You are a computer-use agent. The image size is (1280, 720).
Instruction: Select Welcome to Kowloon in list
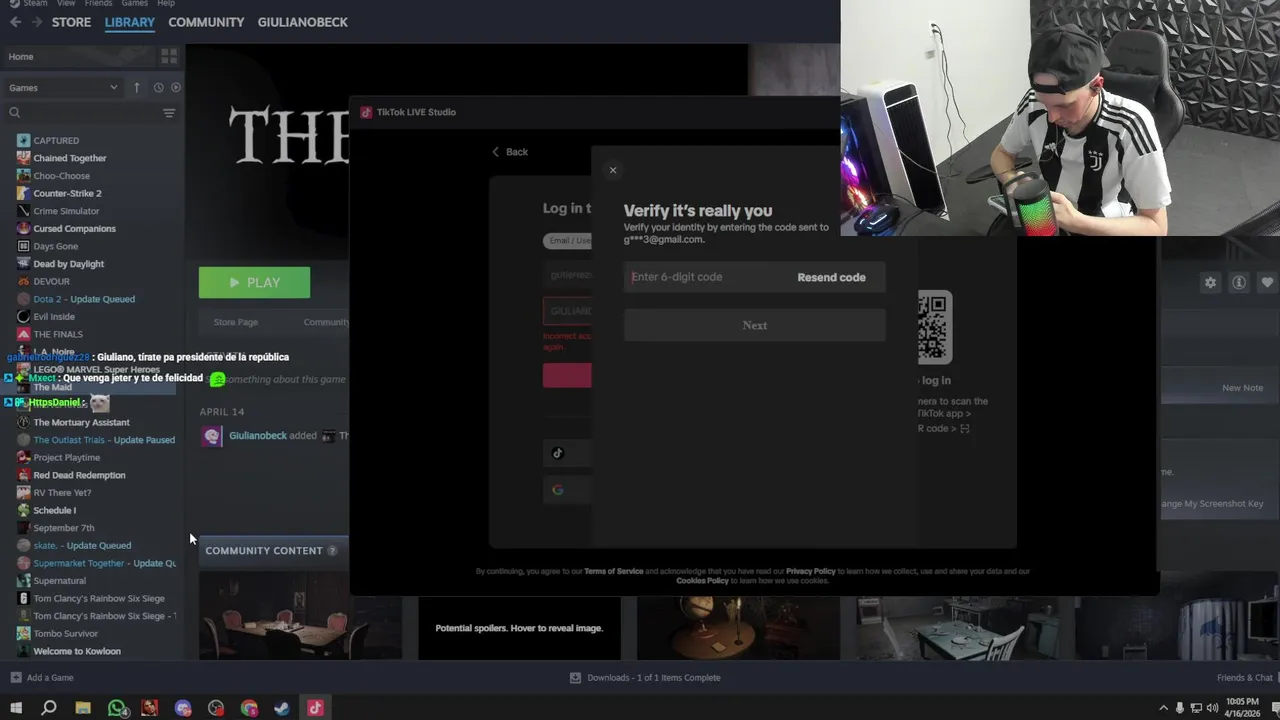pyautogui.click(x=77, y=651)
